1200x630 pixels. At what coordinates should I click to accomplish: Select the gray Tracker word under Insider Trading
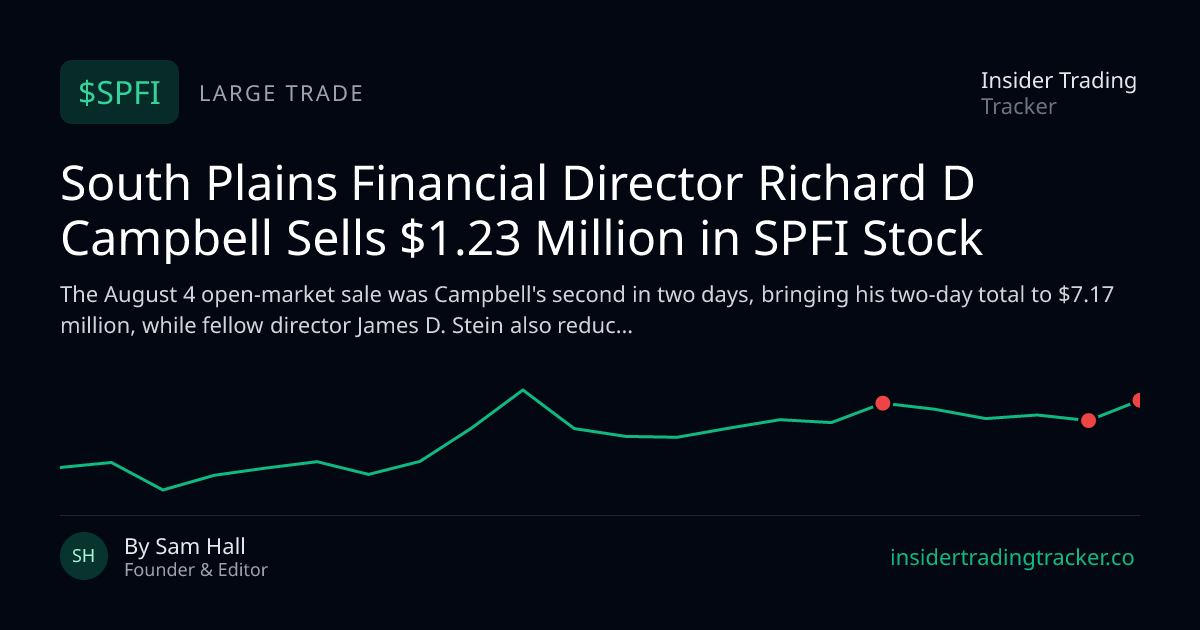click(1019, 106)
